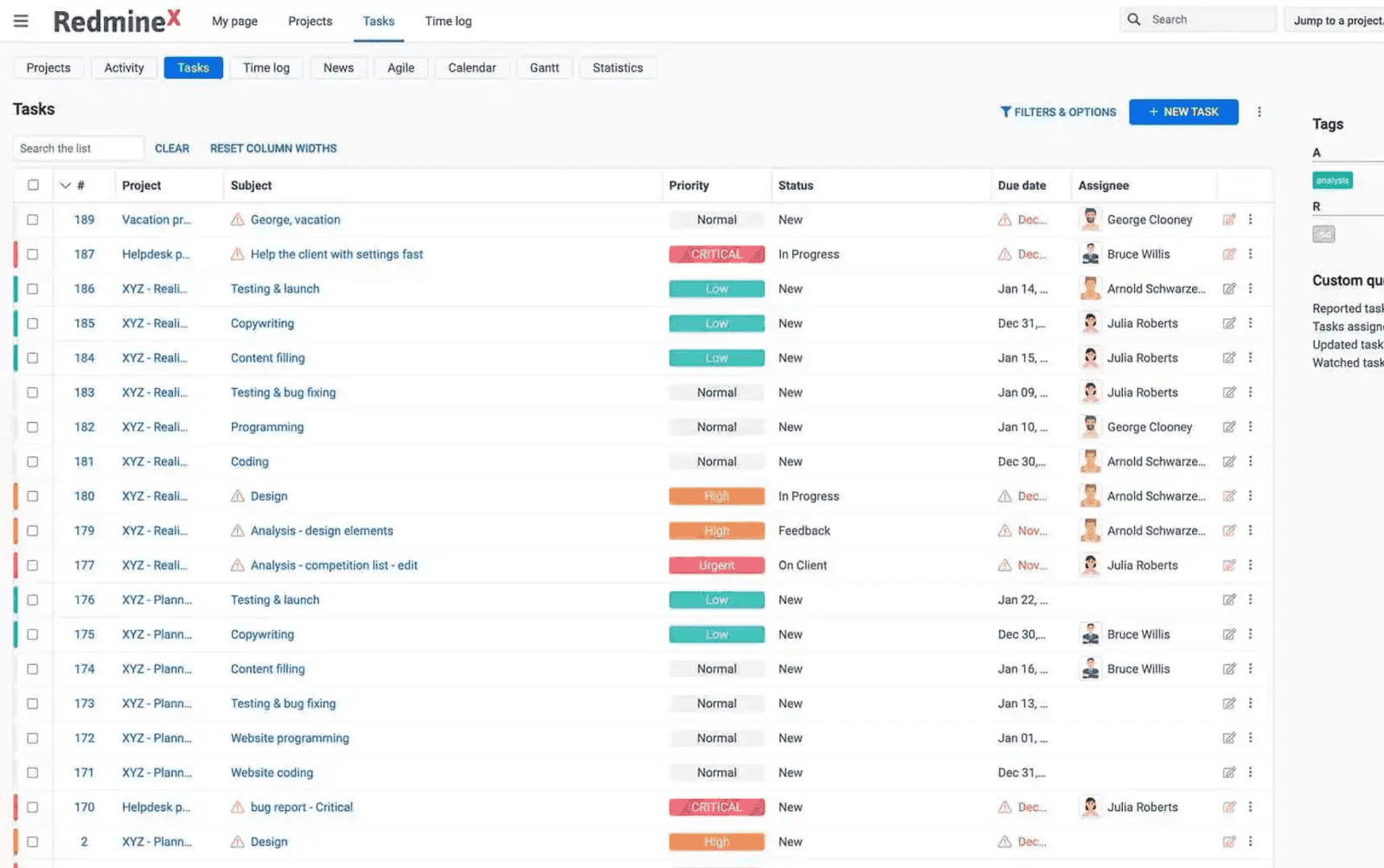1384x868 pixels.
Task: Click the edit pencil icon on task 189
Action: point(1229,220)
